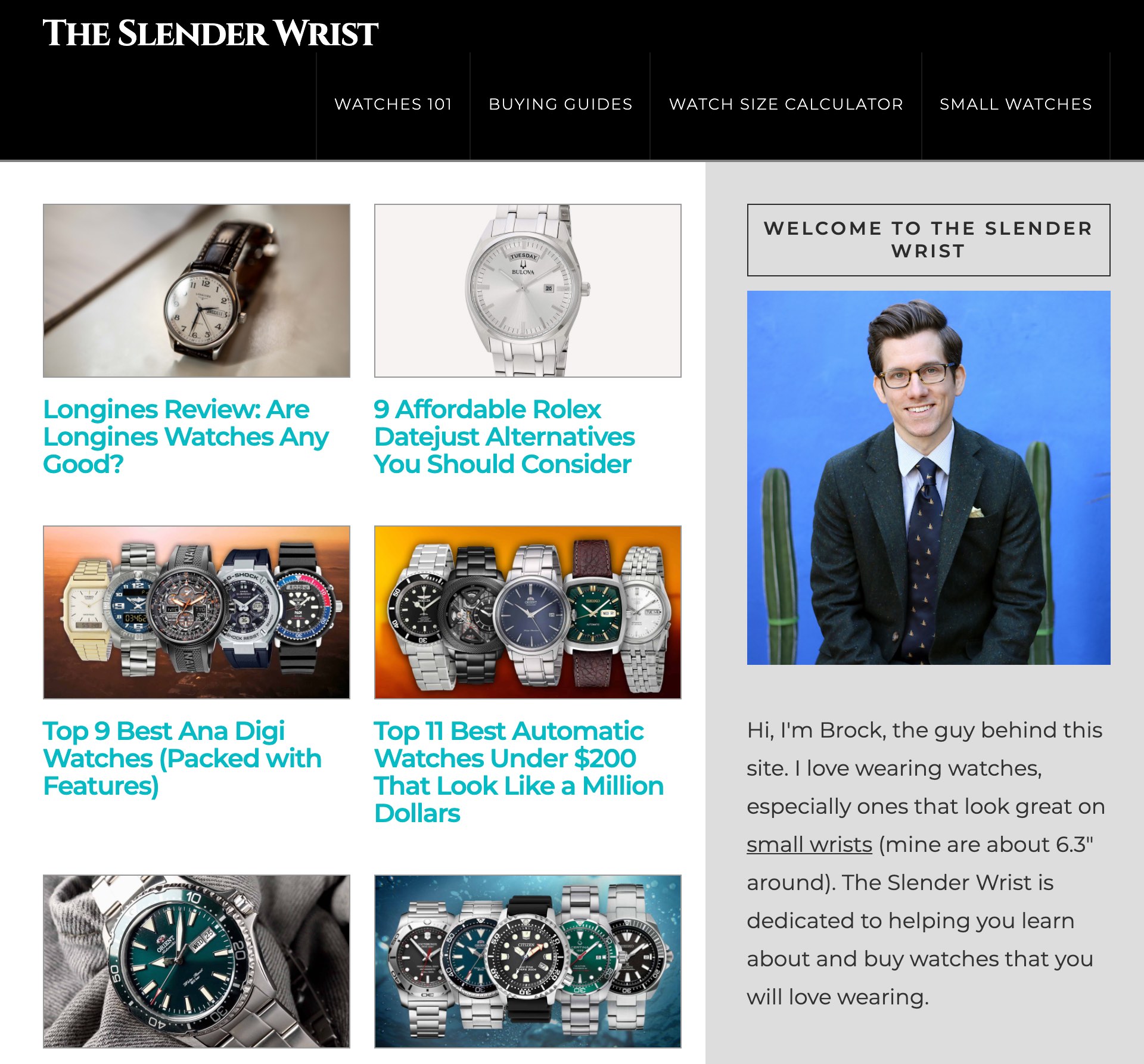Click Brock's portrait photo in the sidebar
The height and width of the screenshot is (1064, 1144).
929,478
